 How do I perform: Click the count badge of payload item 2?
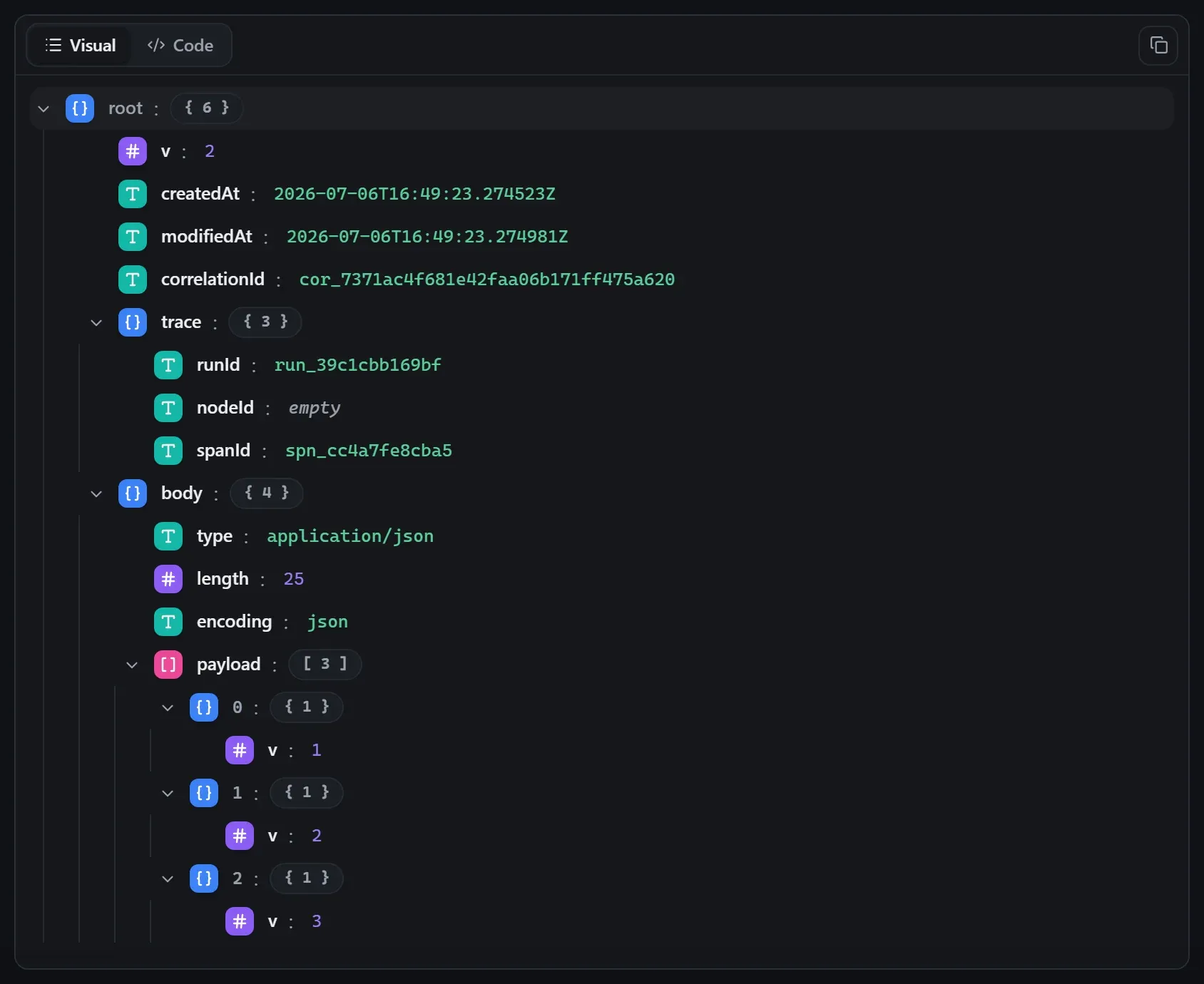307,878
